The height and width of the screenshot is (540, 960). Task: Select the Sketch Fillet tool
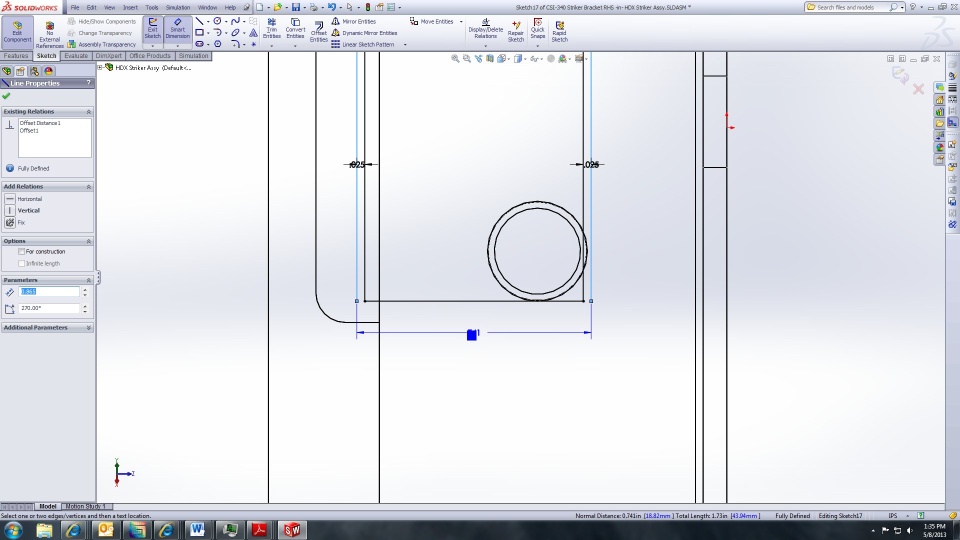[x=235, y=44]
